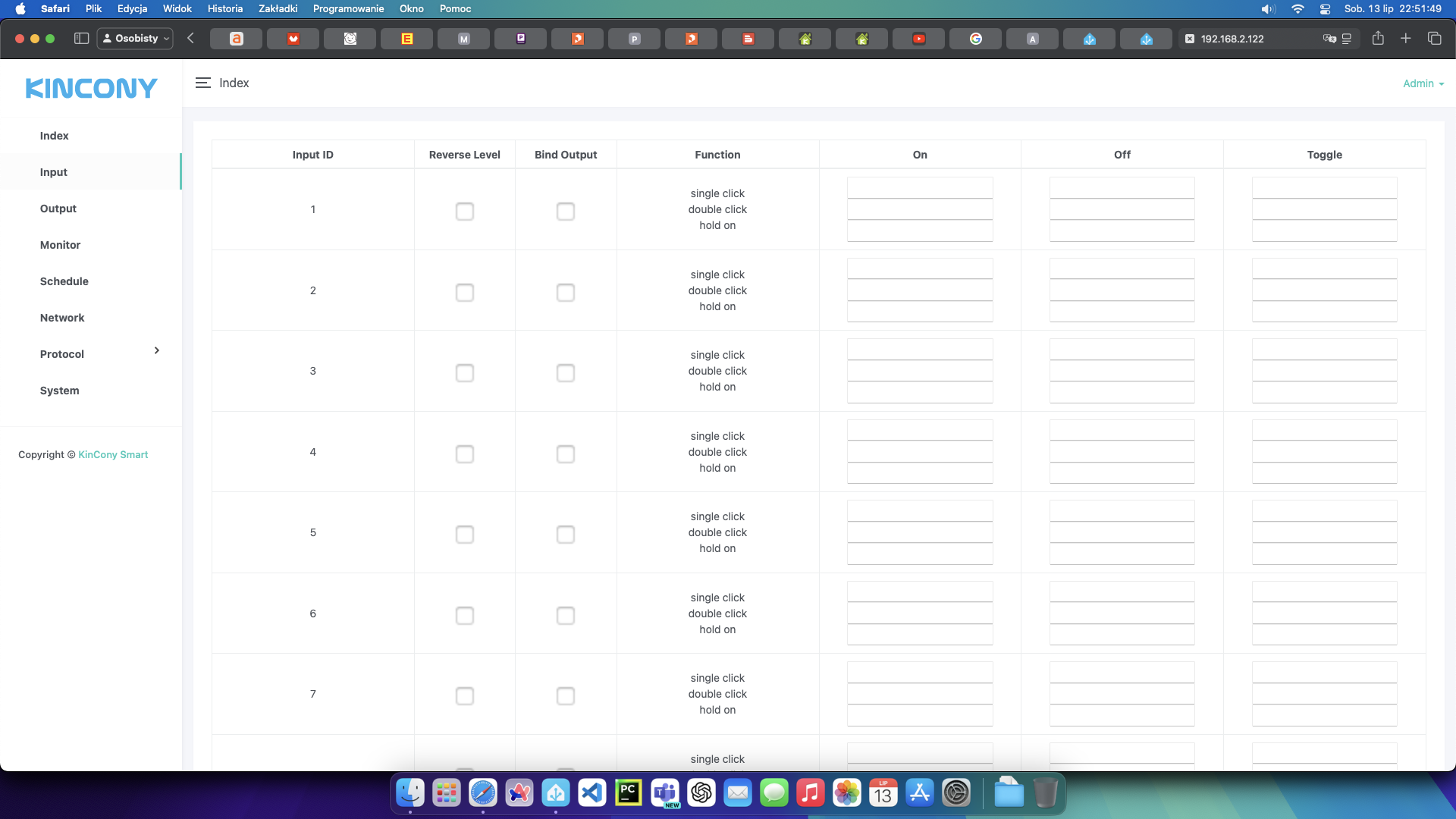Viewport: 1456px width, 819px height.
Task: Toggle Reverse Level checkbox for input 6
Action: 465,616
